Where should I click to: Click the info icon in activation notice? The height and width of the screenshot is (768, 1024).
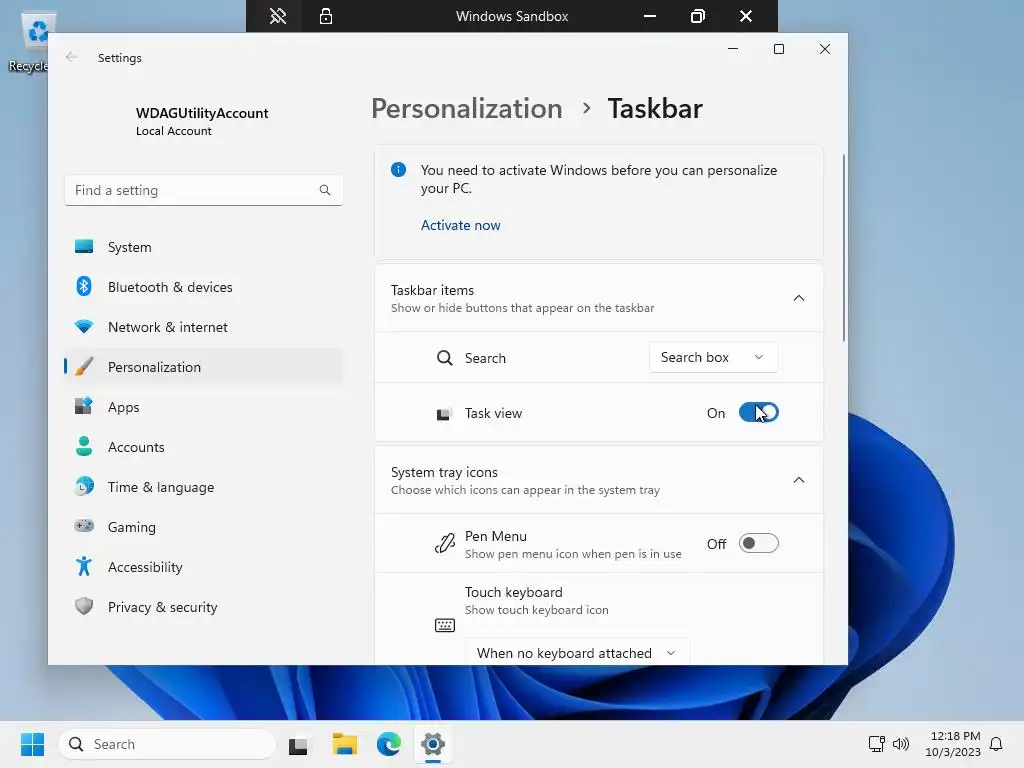tap(398, 170)
